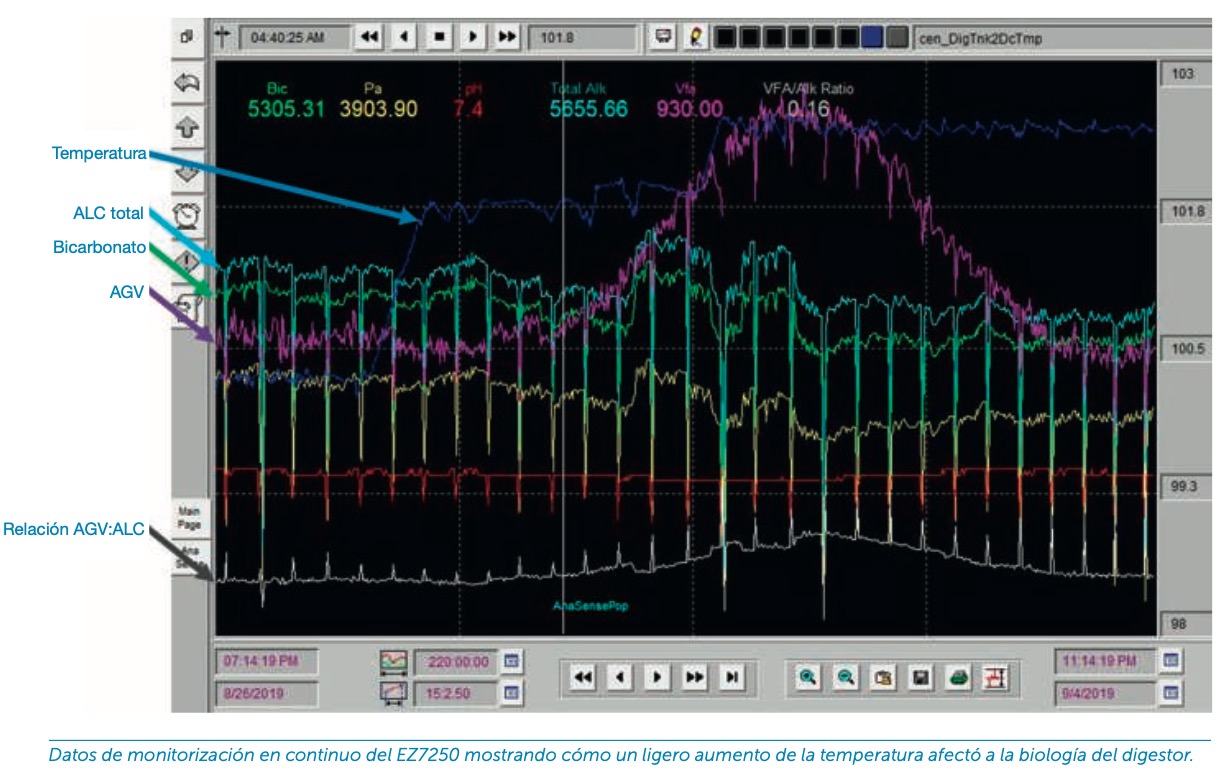The image size is (1223, 768).
Task: Click the small window restore icon top-left
Action: [186, 37]
